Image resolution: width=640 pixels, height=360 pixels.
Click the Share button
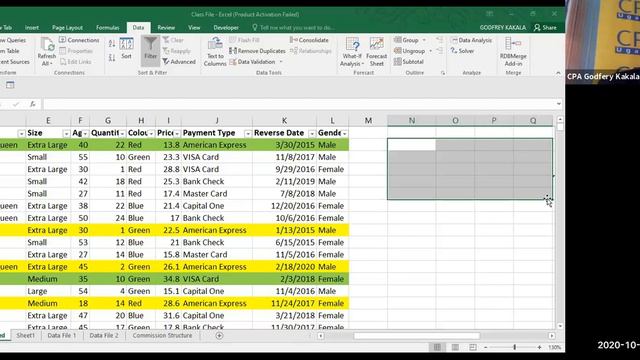[545, 27]
